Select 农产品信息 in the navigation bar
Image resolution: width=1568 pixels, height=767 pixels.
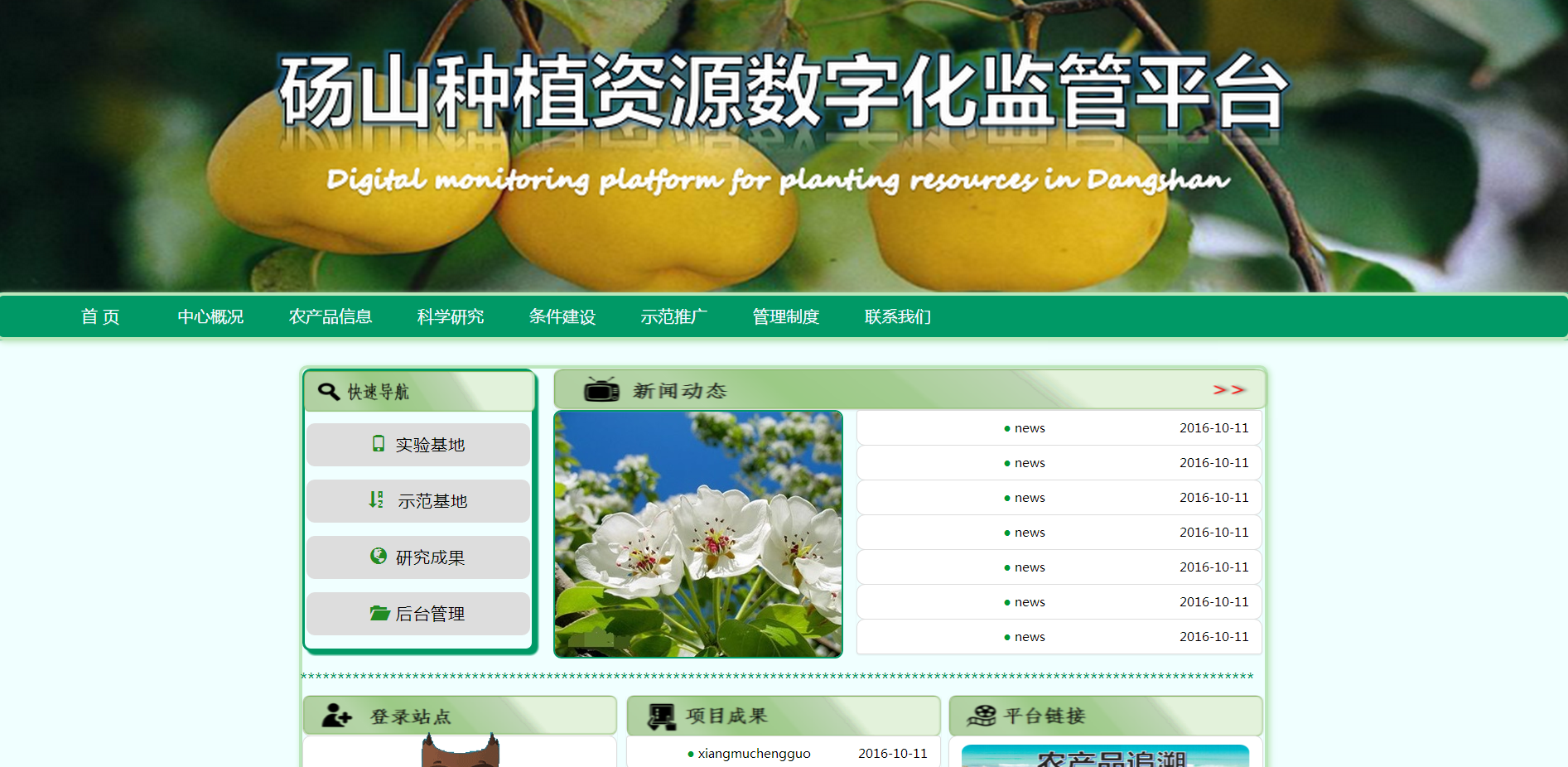pos(330,316)
